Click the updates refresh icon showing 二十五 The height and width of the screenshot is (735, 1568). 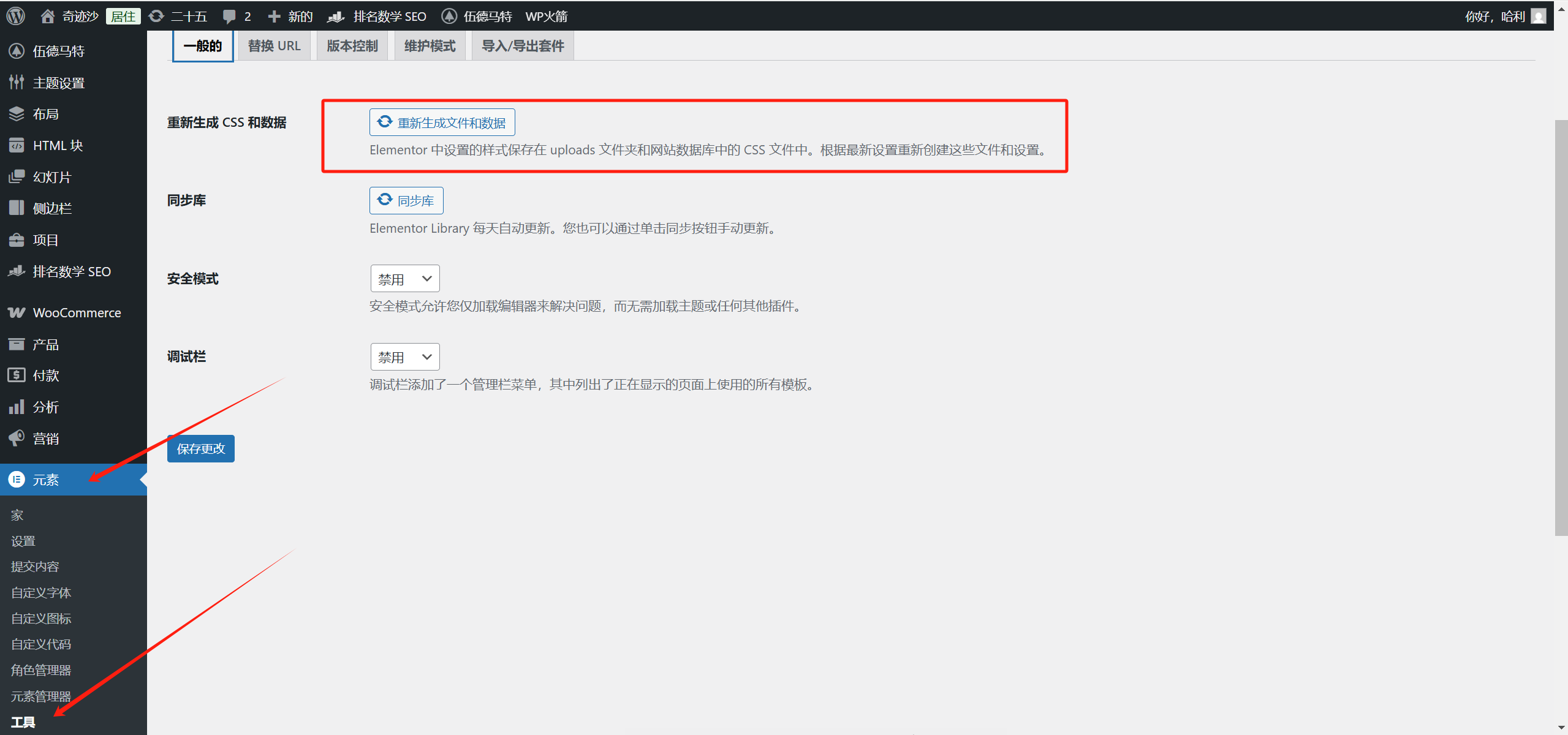[177, 16]
